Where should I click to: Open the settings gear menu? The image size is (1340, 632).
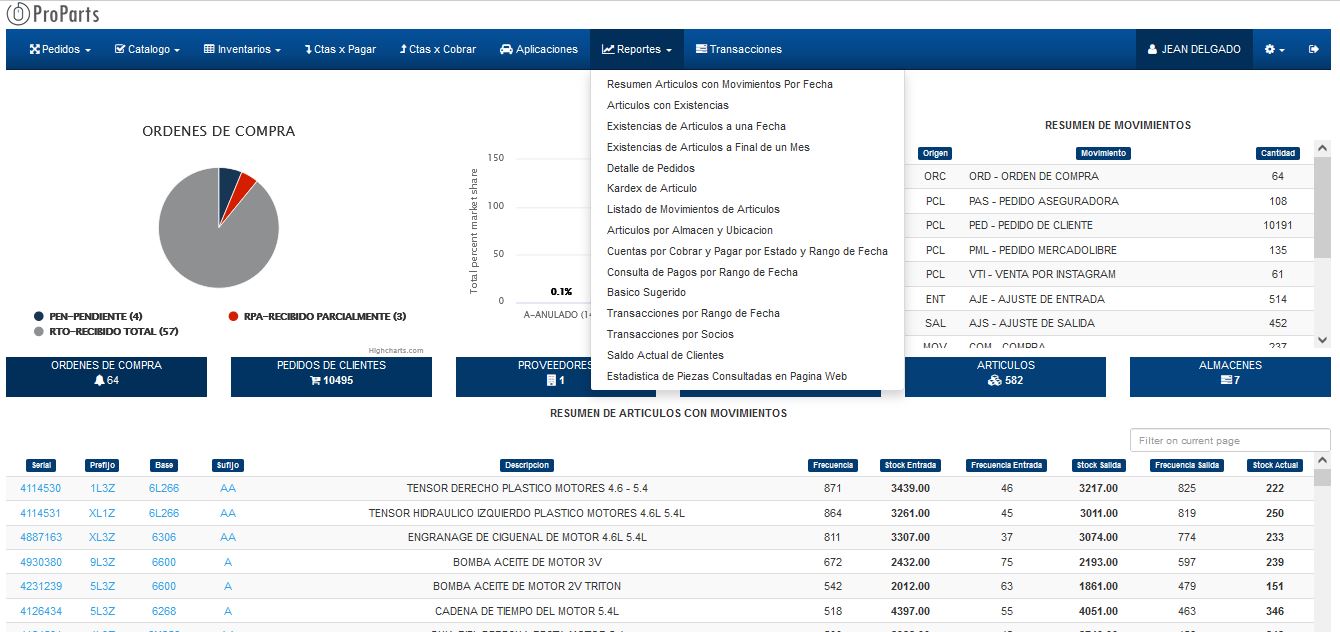coord(1274,49)
